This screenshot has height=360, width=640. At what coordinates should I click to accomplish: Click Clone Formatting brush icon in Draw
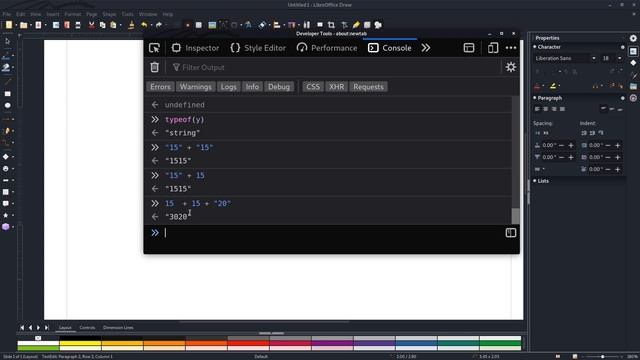tap(131, 25)
